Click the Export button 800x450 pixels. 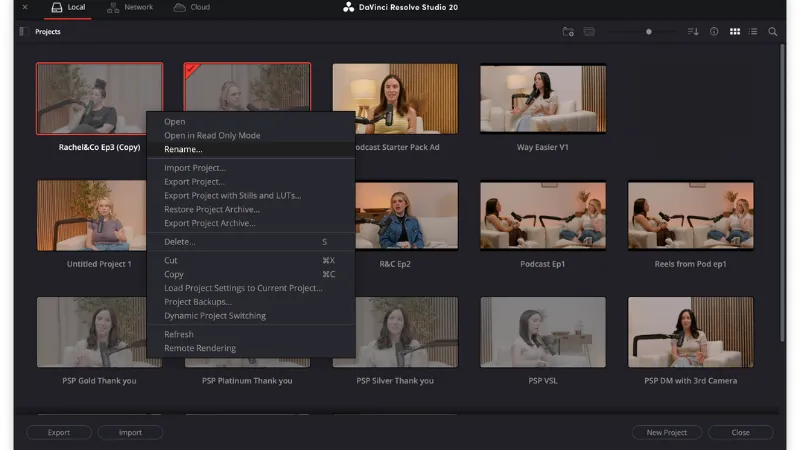(59, 432)
